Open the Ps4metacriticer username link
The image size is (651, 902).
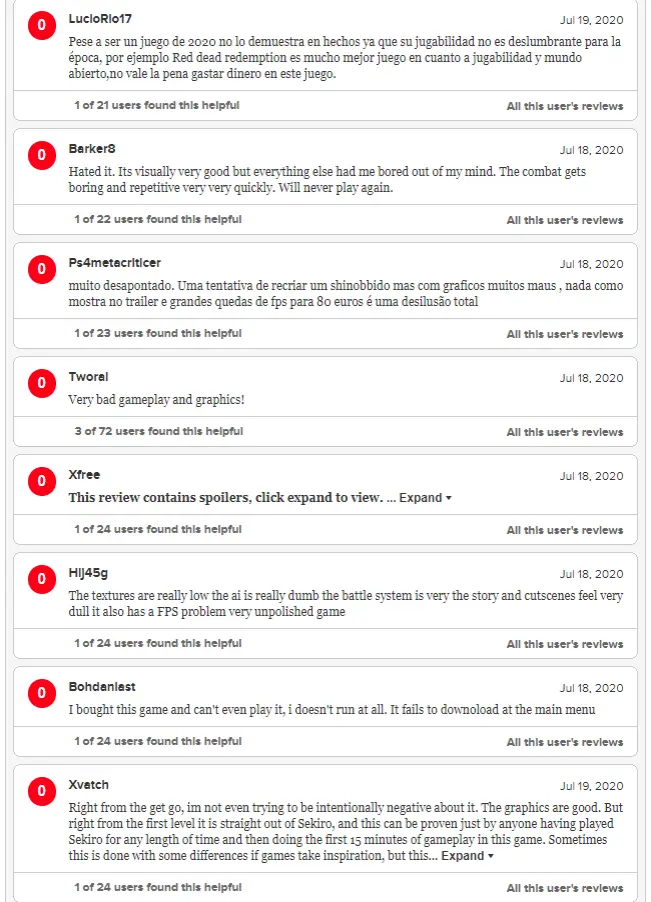[x=114, y=263]
